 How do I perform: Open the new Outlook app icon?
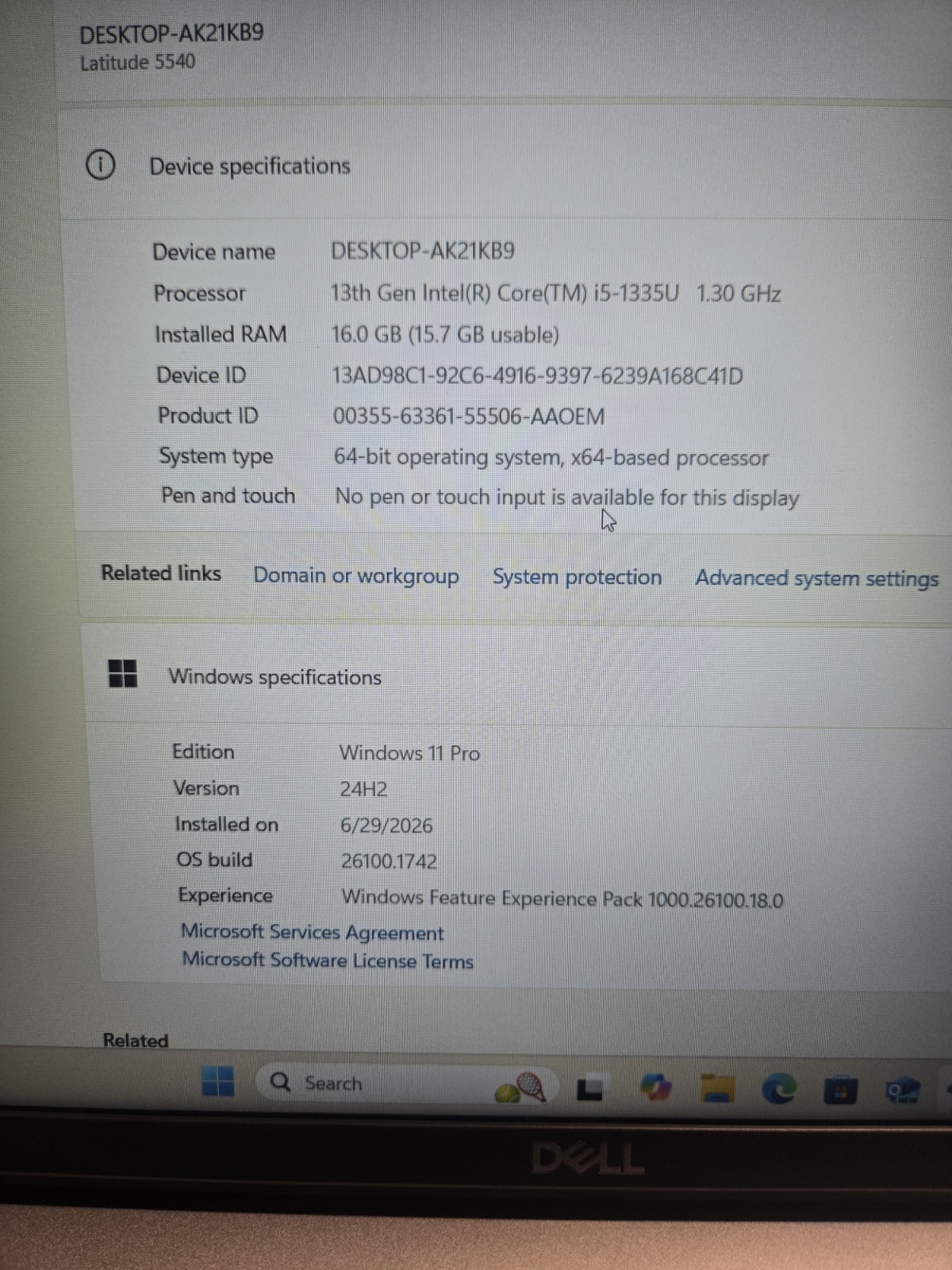pos(902,1091)
